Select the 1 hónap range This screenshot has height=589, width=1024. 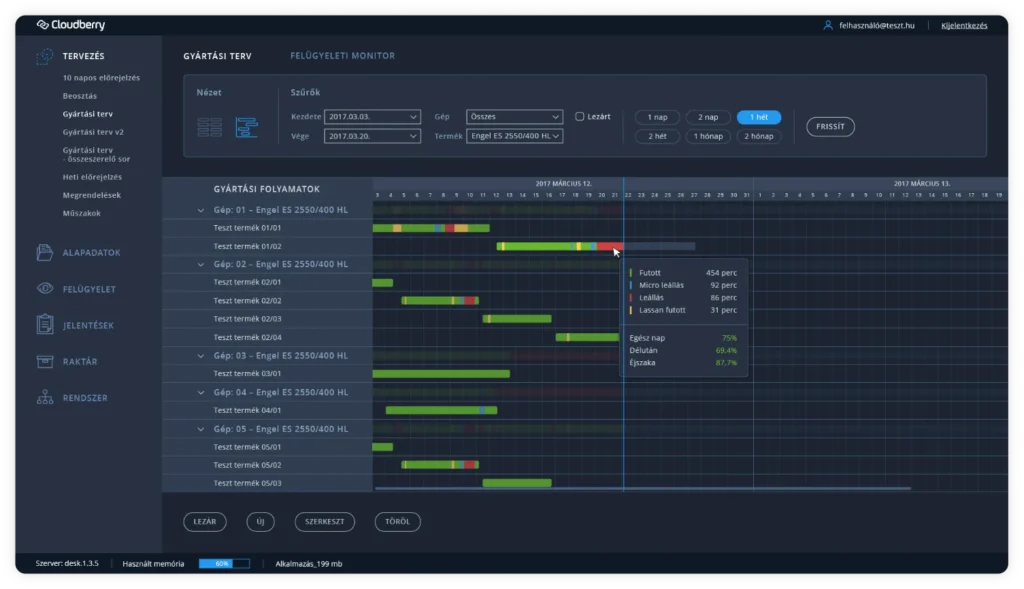tap(708, 136)
